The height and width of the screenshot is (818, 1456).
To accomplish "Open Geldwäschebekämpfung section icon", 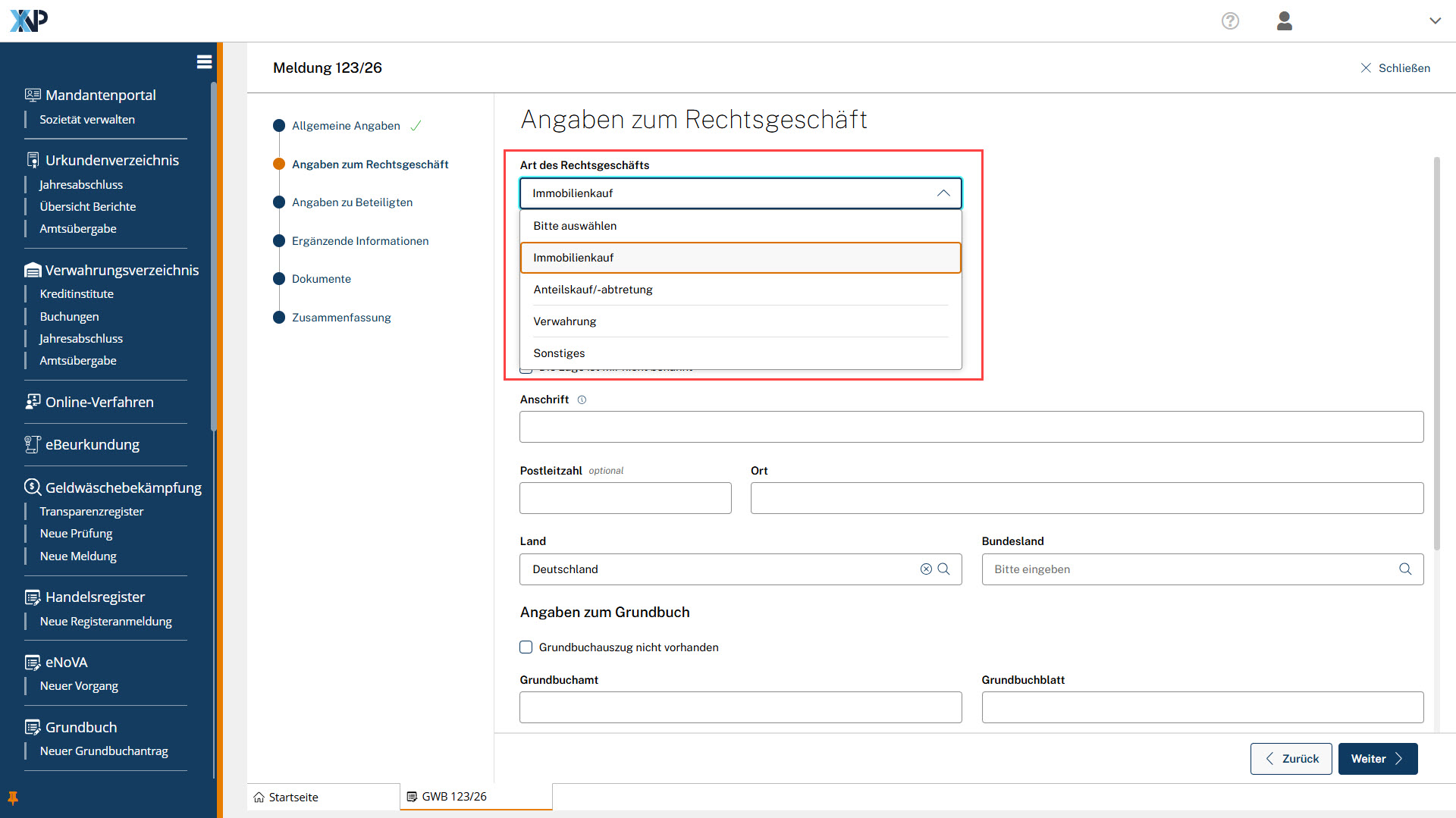I will click(32, 487).
